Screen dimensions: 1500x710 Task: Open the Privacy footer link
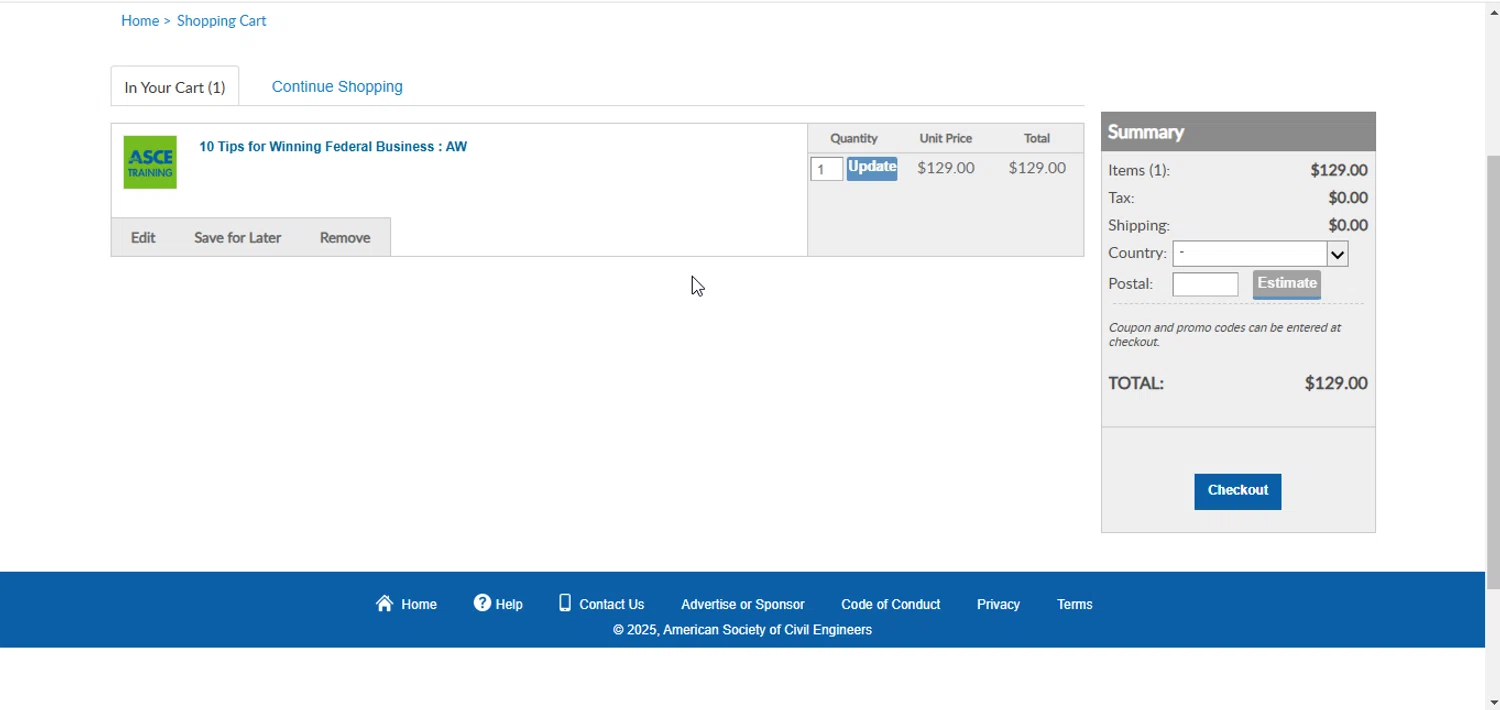(998, 605)
